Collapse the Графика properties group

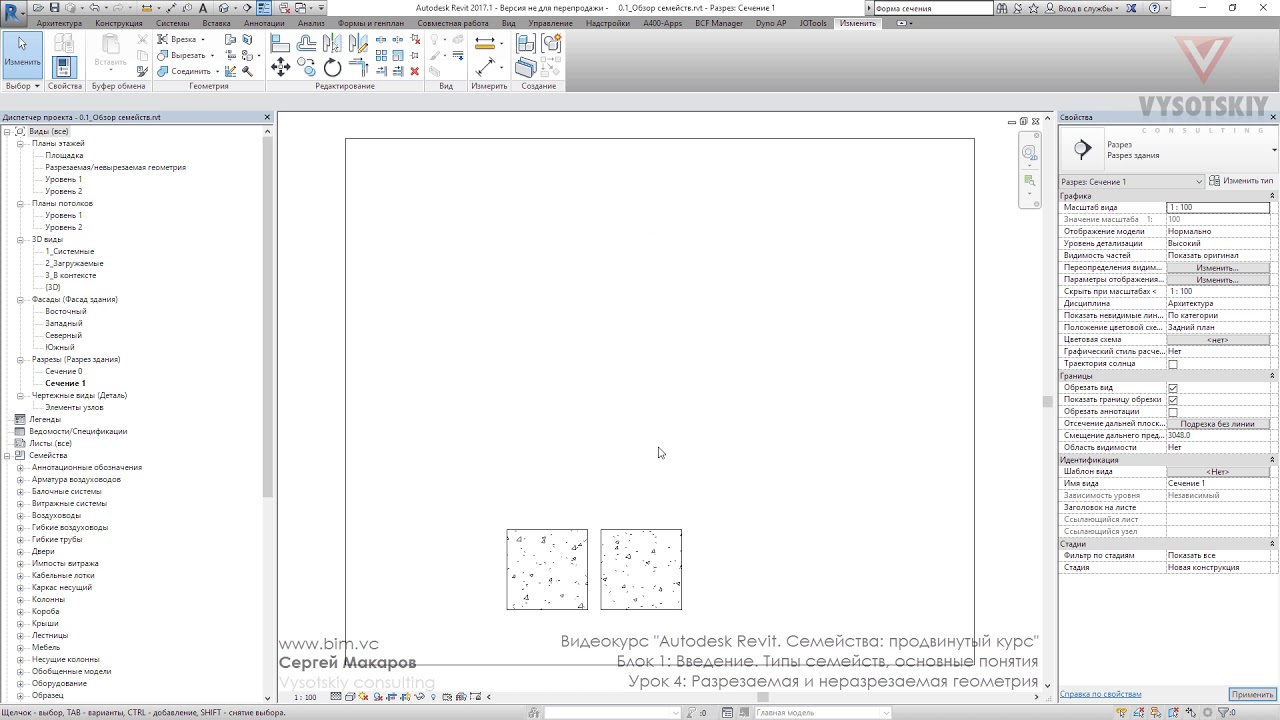click(1272, 196)
